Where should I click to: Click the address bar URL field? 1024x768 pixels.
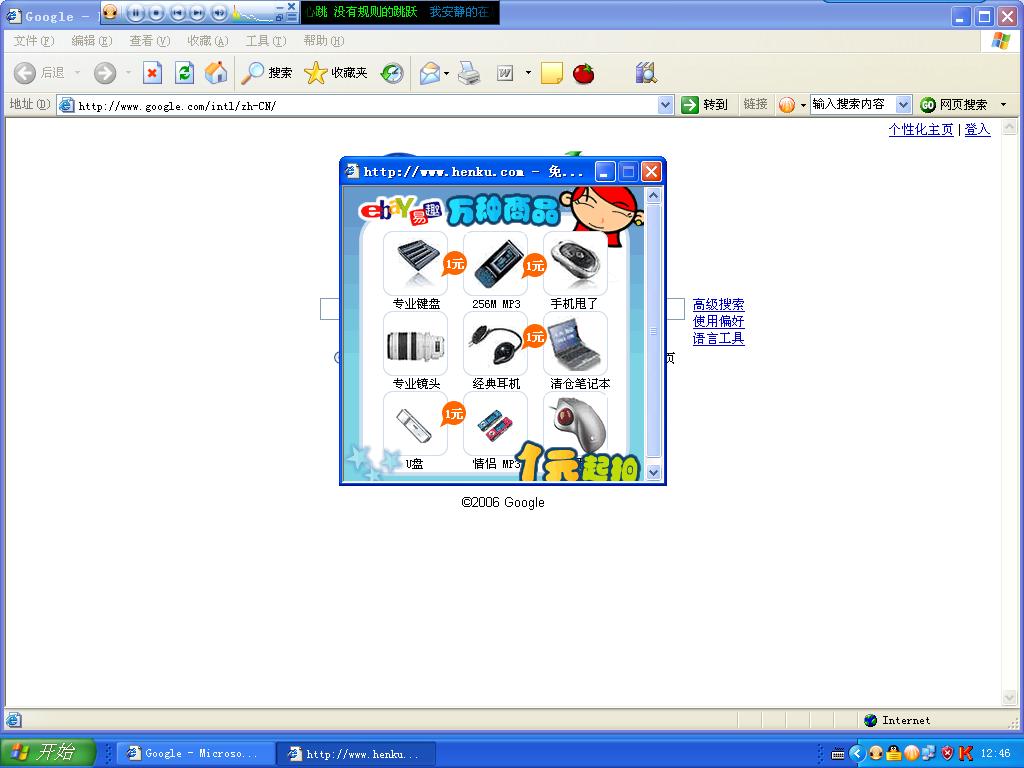tap(367, 105)
